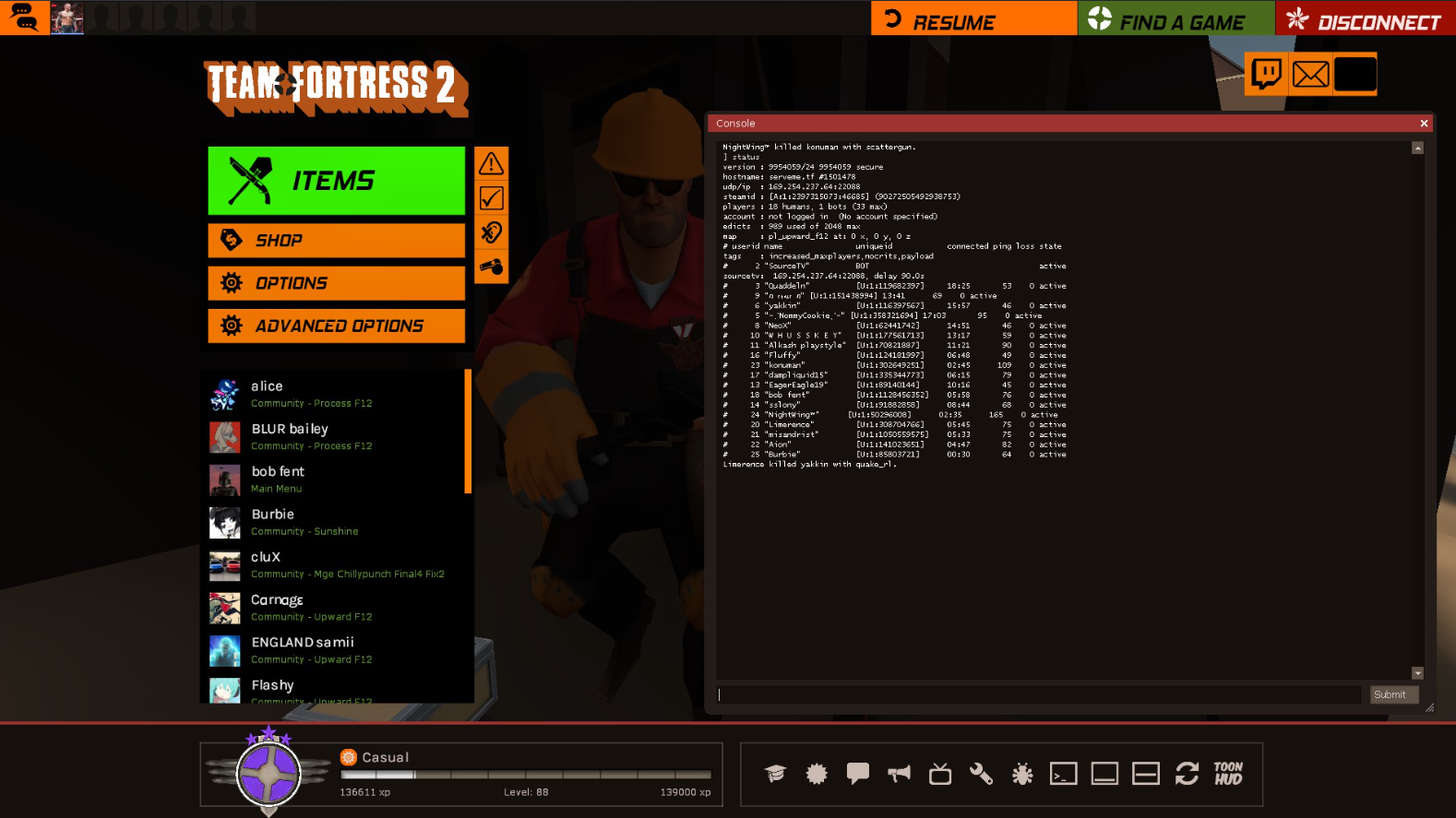1456x818 pixels.
Task: Click the console command input field
Action: click(1038, 694)
